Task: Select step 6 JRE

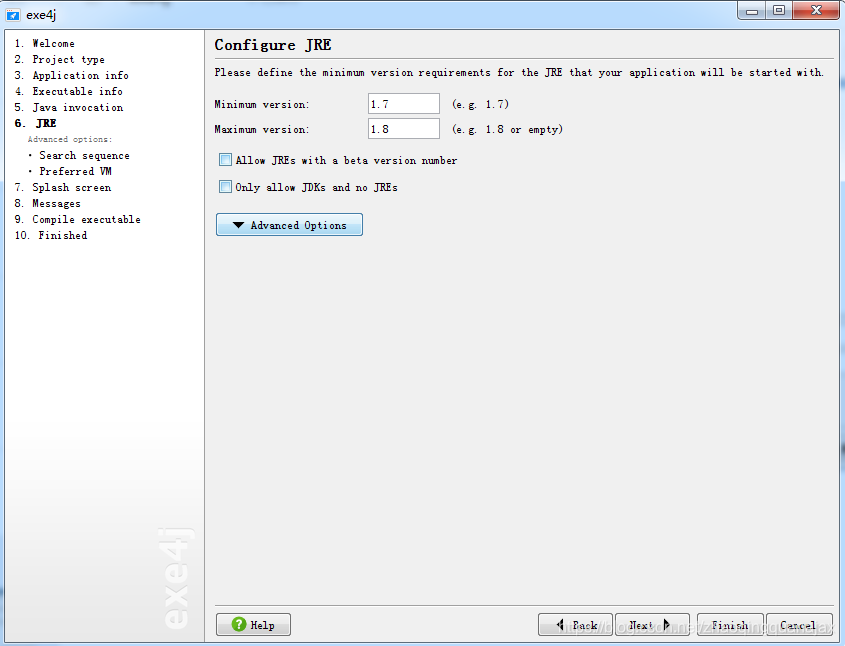Action: click(x=36, y=123)
